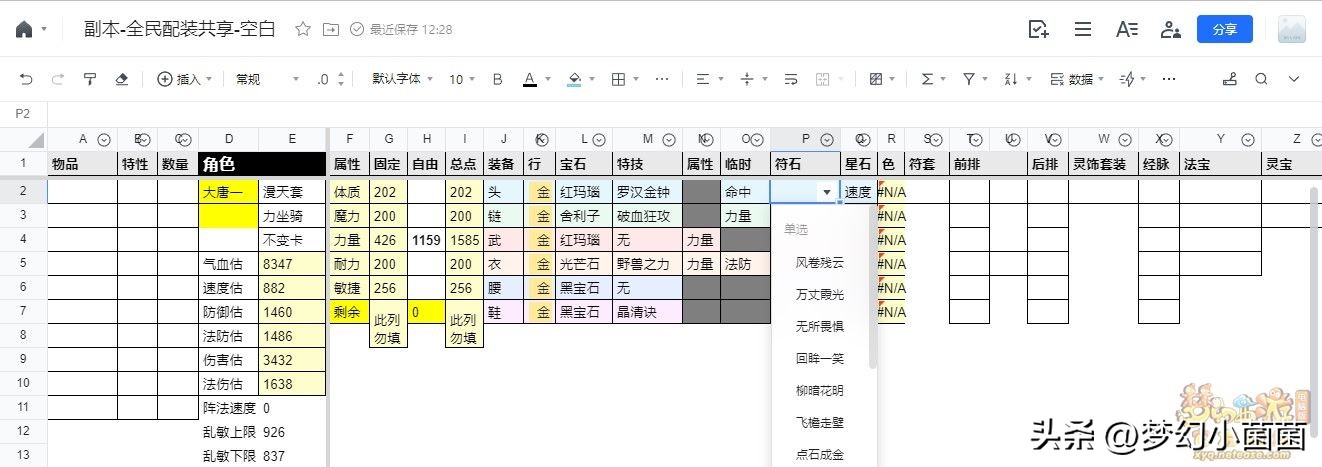1322x467 pixels.
Task: Open conditional formatting tool
Action: pyautogui.click(x=877, y=79)
